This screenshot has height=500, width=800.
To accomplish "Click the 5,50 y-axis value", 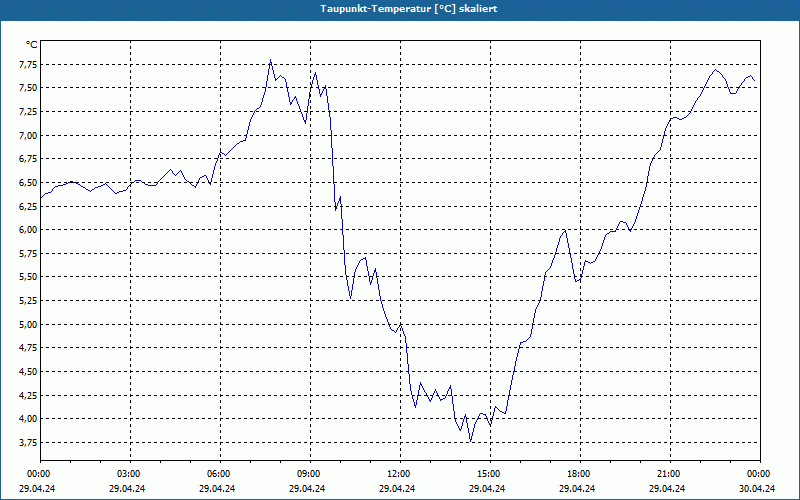I will pos(29,277).
